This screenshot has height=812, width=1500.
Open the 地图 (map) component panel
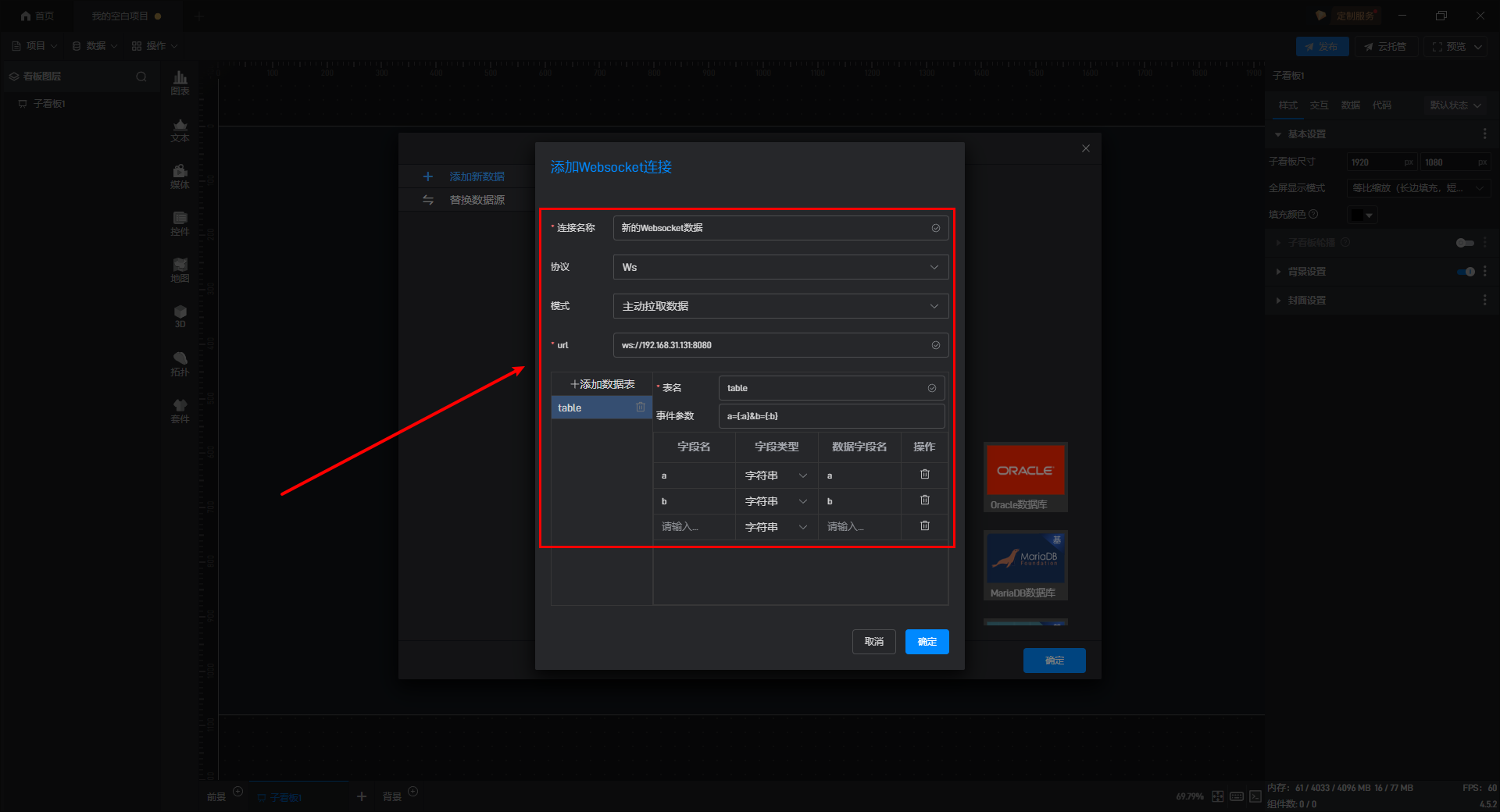tap(180, 271)
